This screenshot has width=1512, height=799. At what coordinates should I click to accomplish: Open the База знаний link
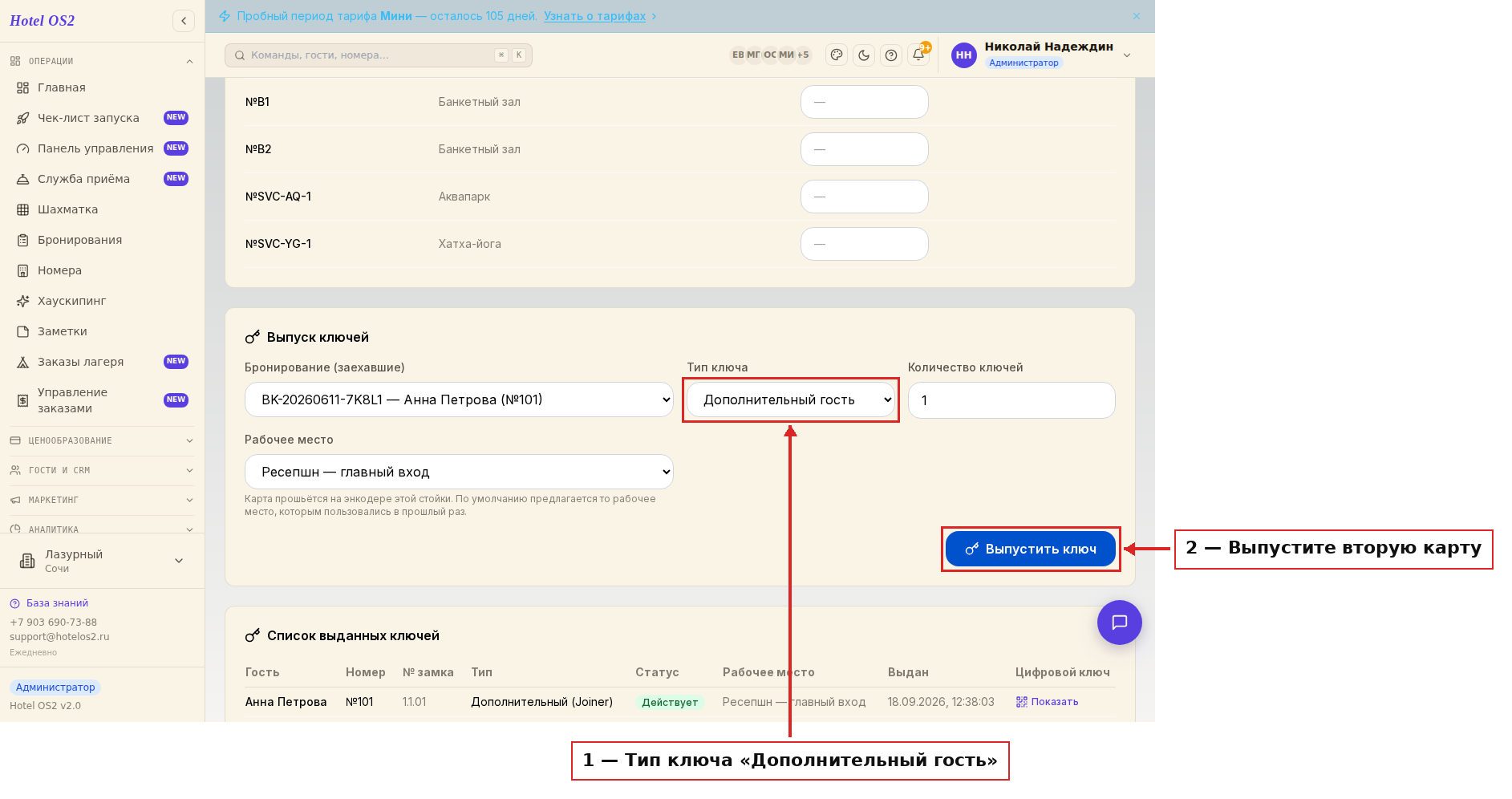tap(49, 603)
